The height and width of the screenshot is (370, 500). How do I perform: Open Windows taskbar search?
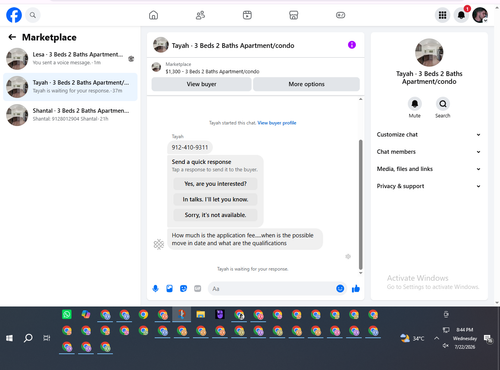tap(28, 338)
